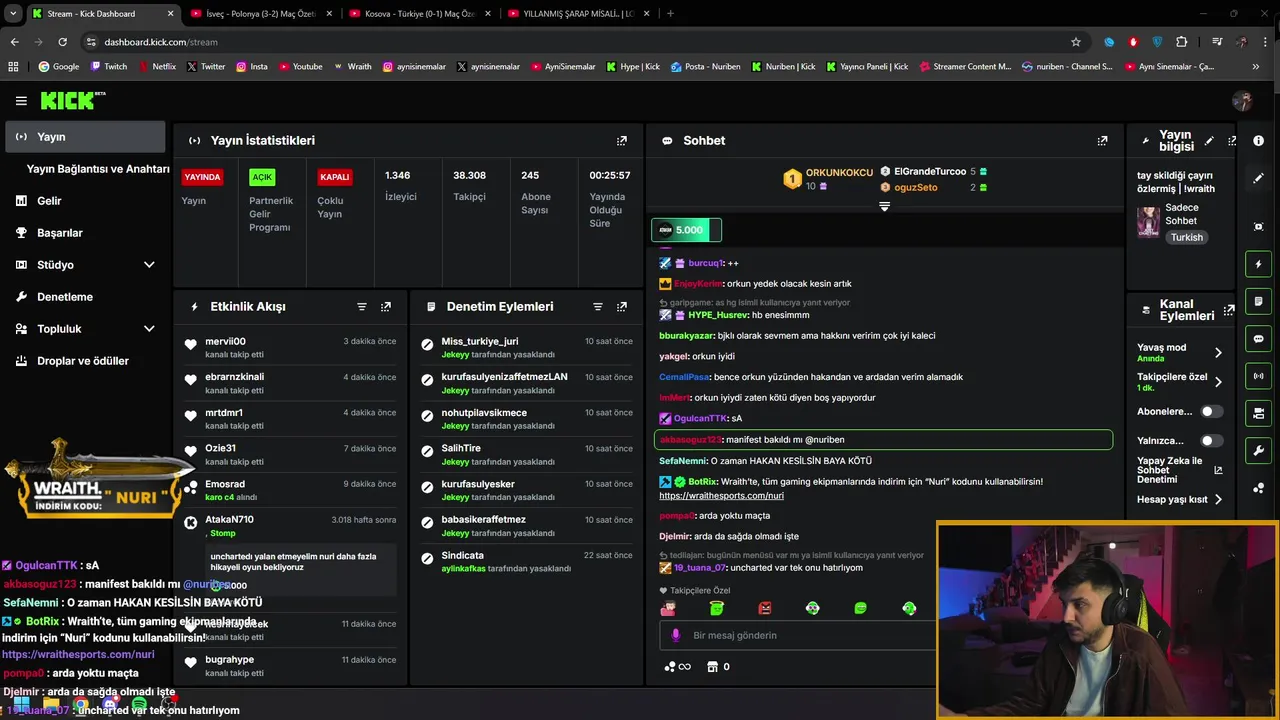
Task: Toggle the lightning bolt activity icon in sidebar
Action: [x=1259, y=264]
